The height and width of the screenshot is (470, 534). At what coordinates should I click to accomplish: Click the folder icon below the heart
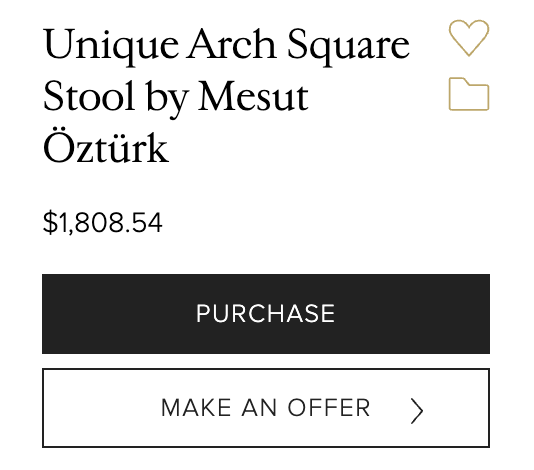[x=469, y=94]
